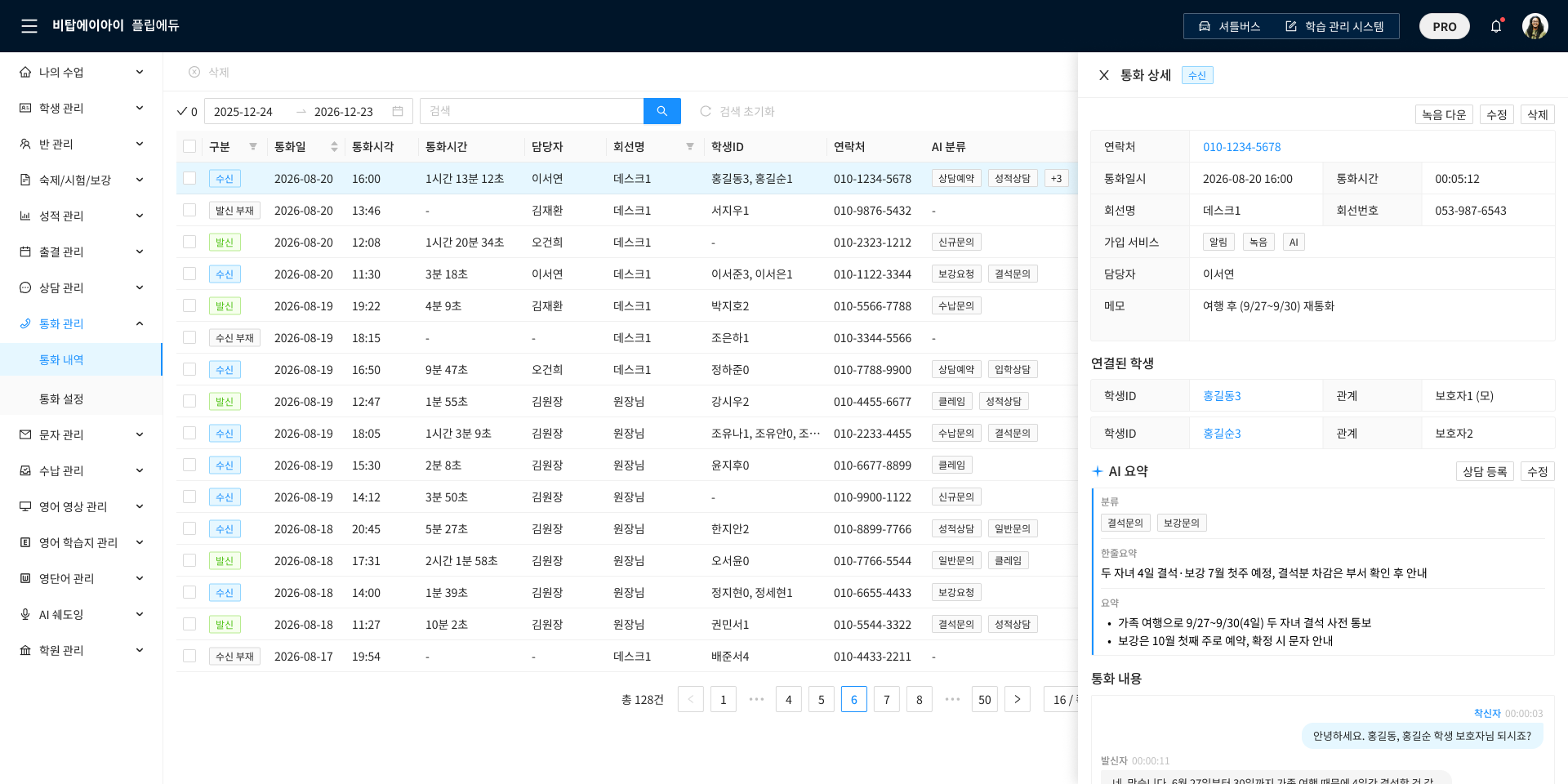Go to pagination page 7
Image resolution: width=1568 pixels, height=784 pixels.
[887, 699]
